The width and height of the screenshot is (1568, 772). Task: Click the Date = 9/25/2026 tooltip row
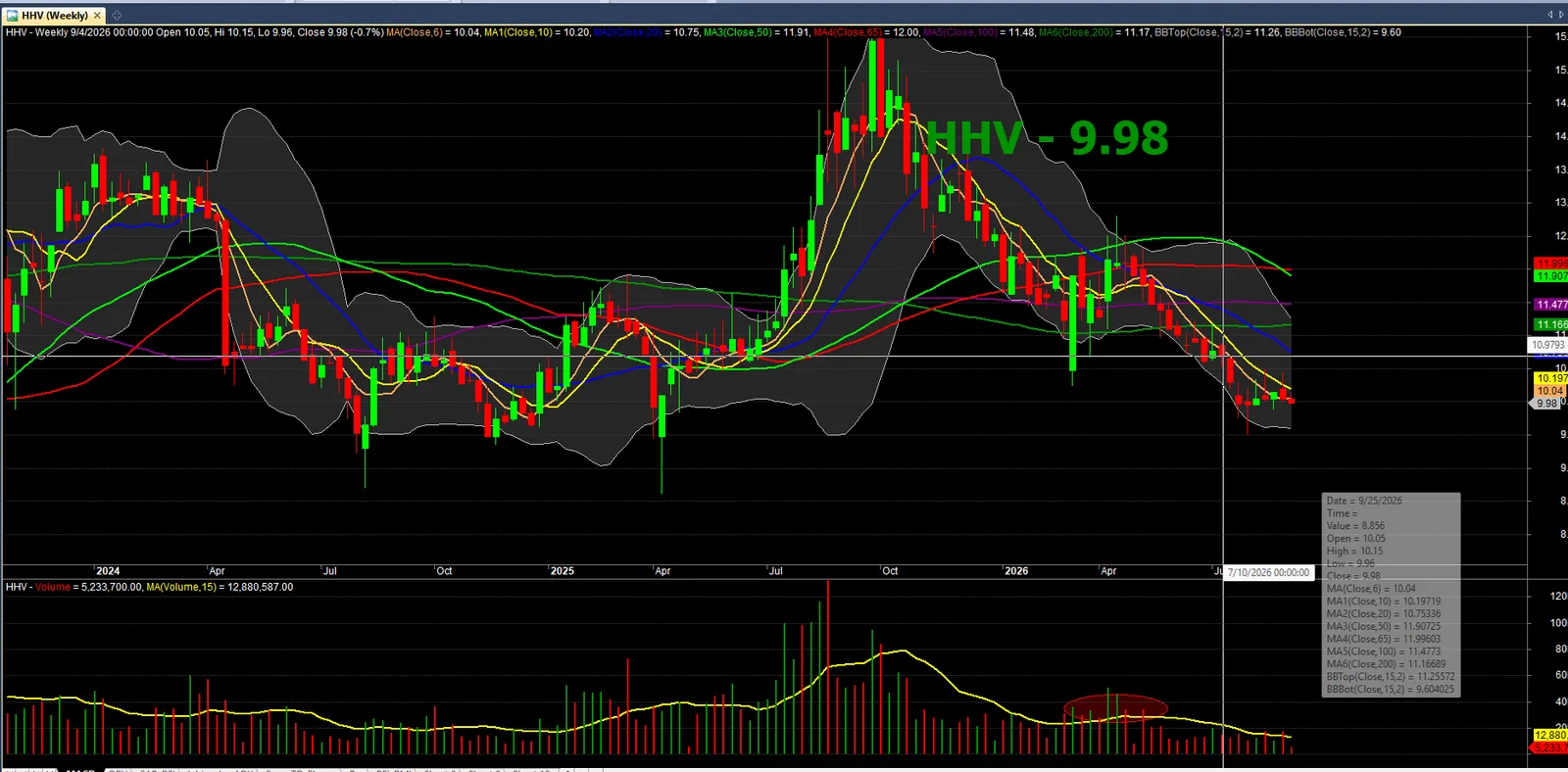pos(1364,501)
